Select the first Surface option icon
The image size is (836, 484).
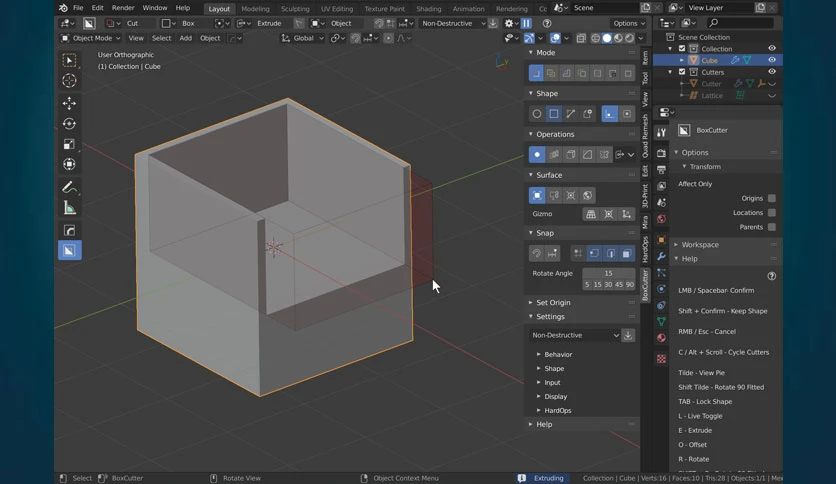537,195
